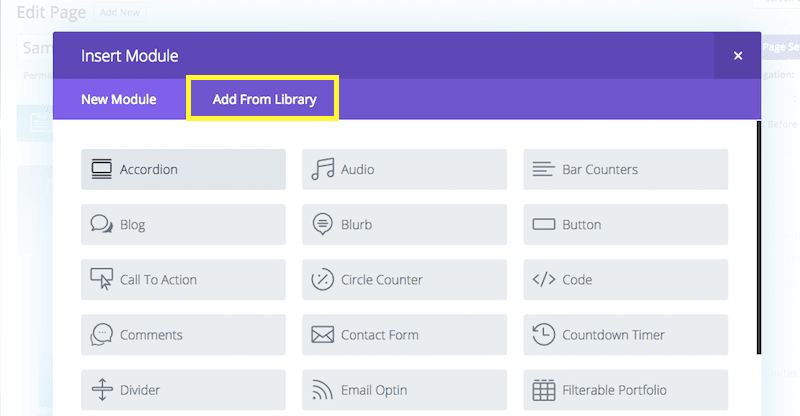Click the Blurb chat bubble icon
This screenshot has height=416, width=800.
click(x=322, y=224)
